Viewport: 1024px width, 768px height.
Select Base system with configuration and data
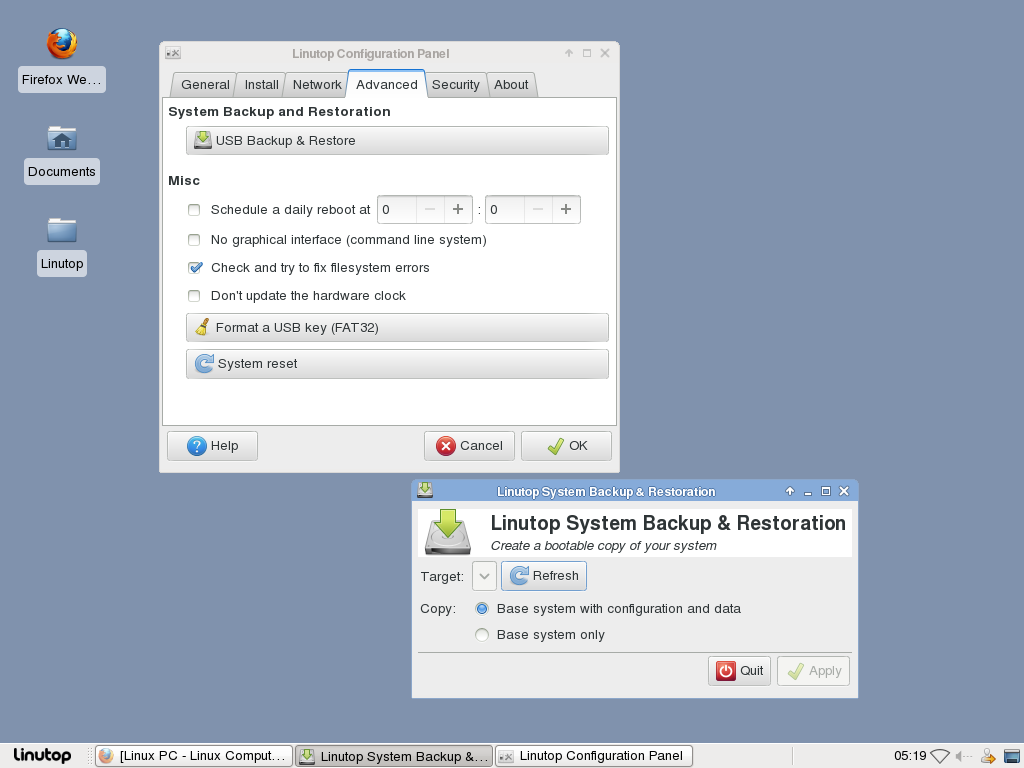point(482,609)
